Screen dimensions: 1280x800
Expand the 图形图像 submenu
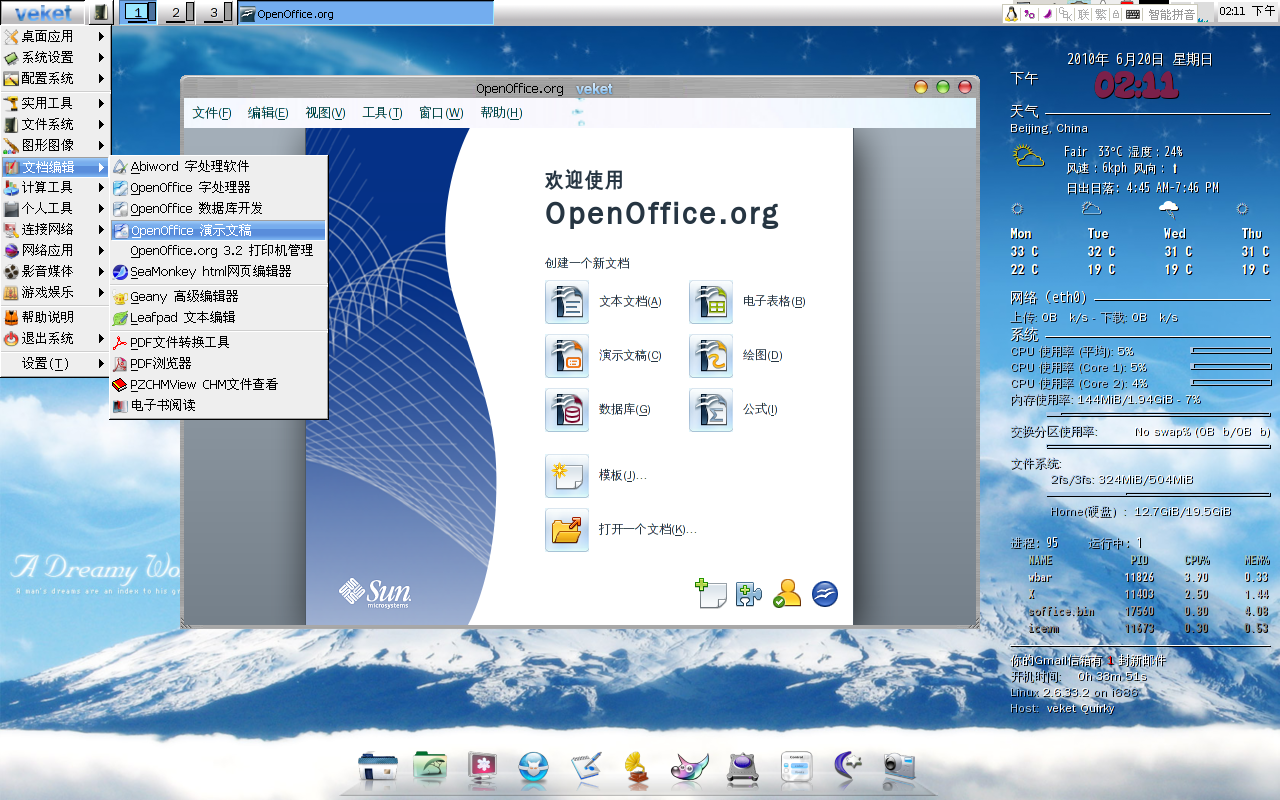pyautogui.click(x=55, y=145)
